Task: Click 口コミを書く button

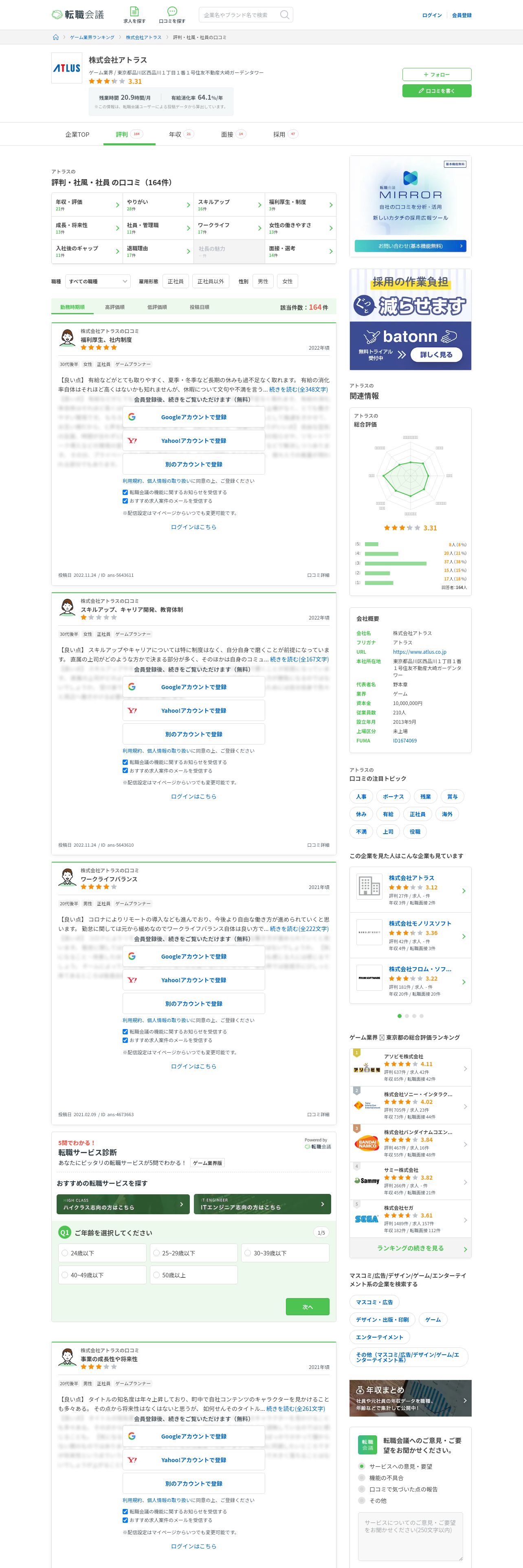Action: click(437, 91)
